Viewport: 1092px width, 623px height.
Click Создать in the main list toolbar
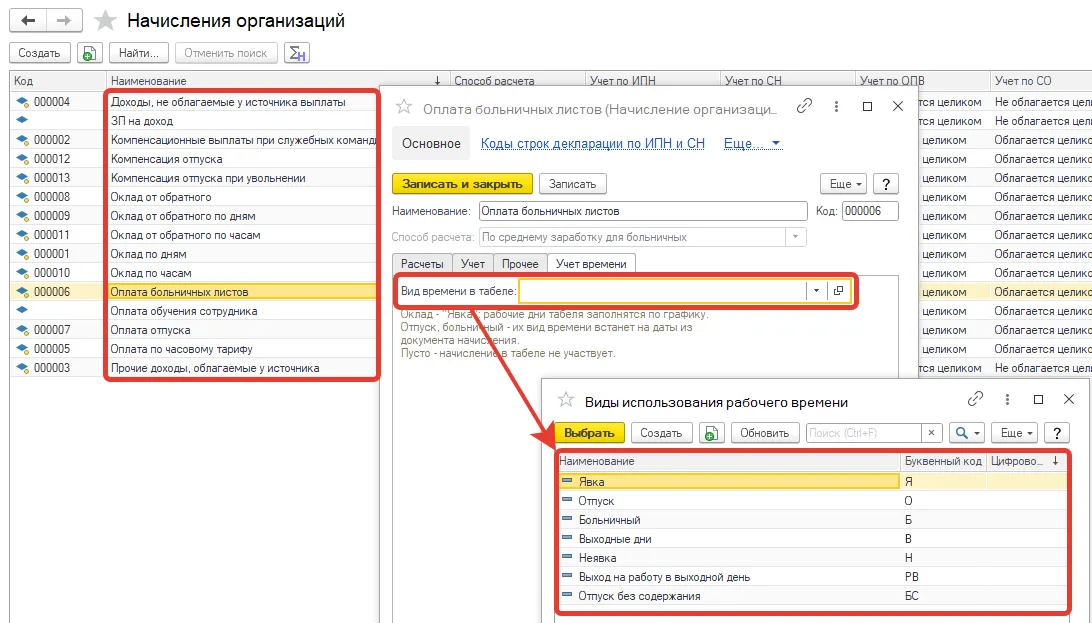coord(40,53)
